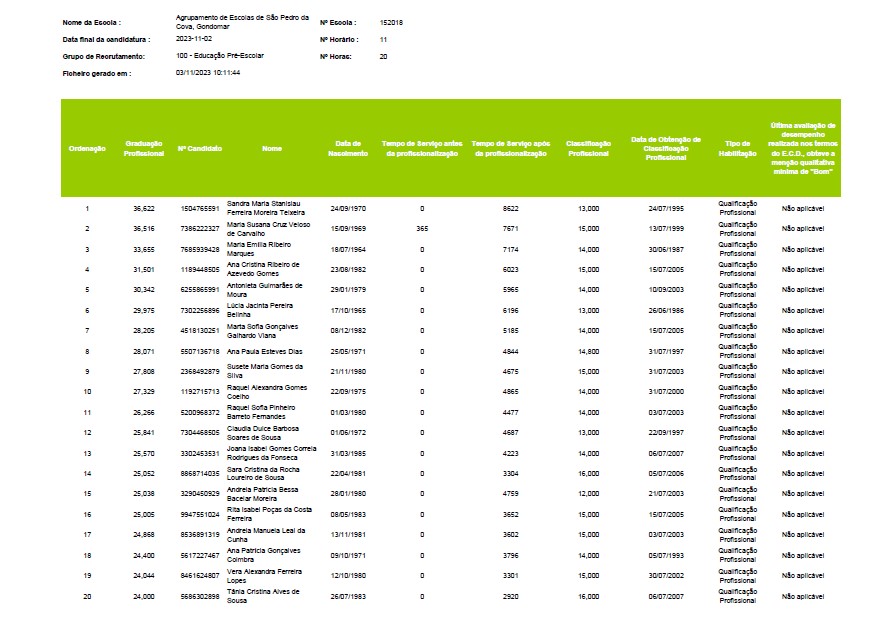Click the name Lúcia Jacinta Pereira Belinha
Image resolution: width=878 pixels, height=631 pixels.
(x=260, y=310)
